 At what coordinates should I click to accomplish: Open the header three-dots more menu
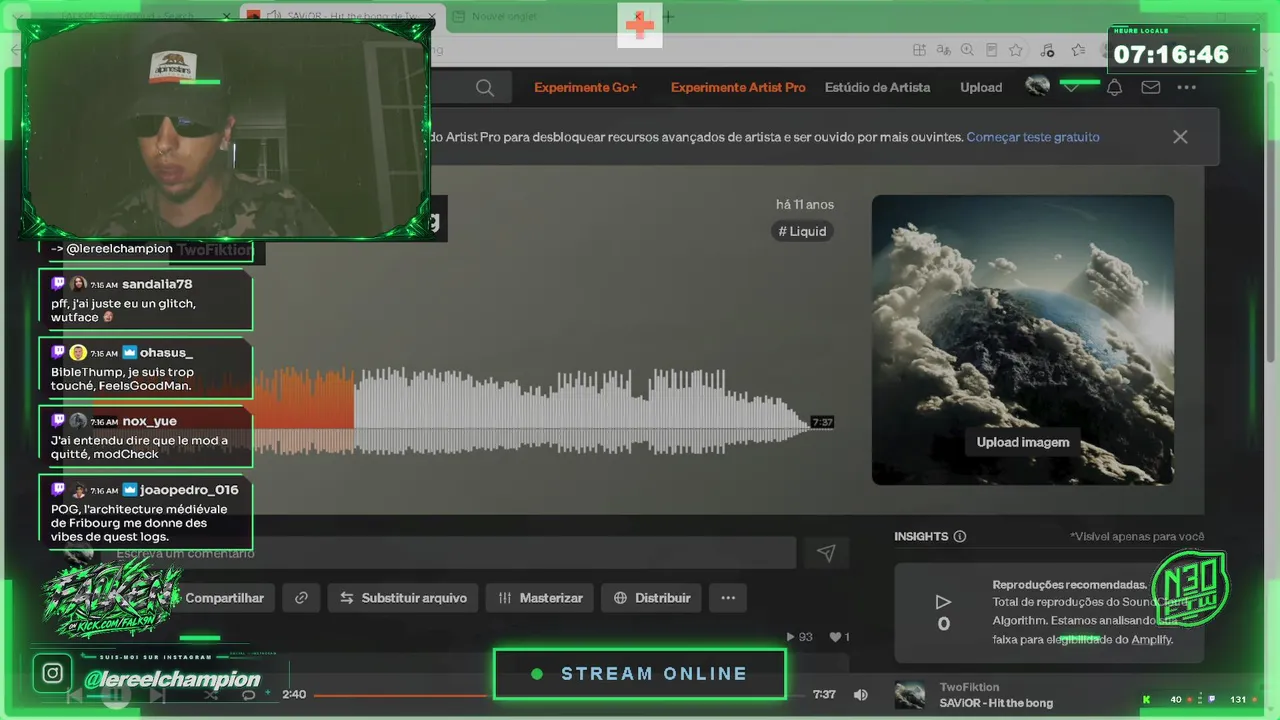(1187, 87)
